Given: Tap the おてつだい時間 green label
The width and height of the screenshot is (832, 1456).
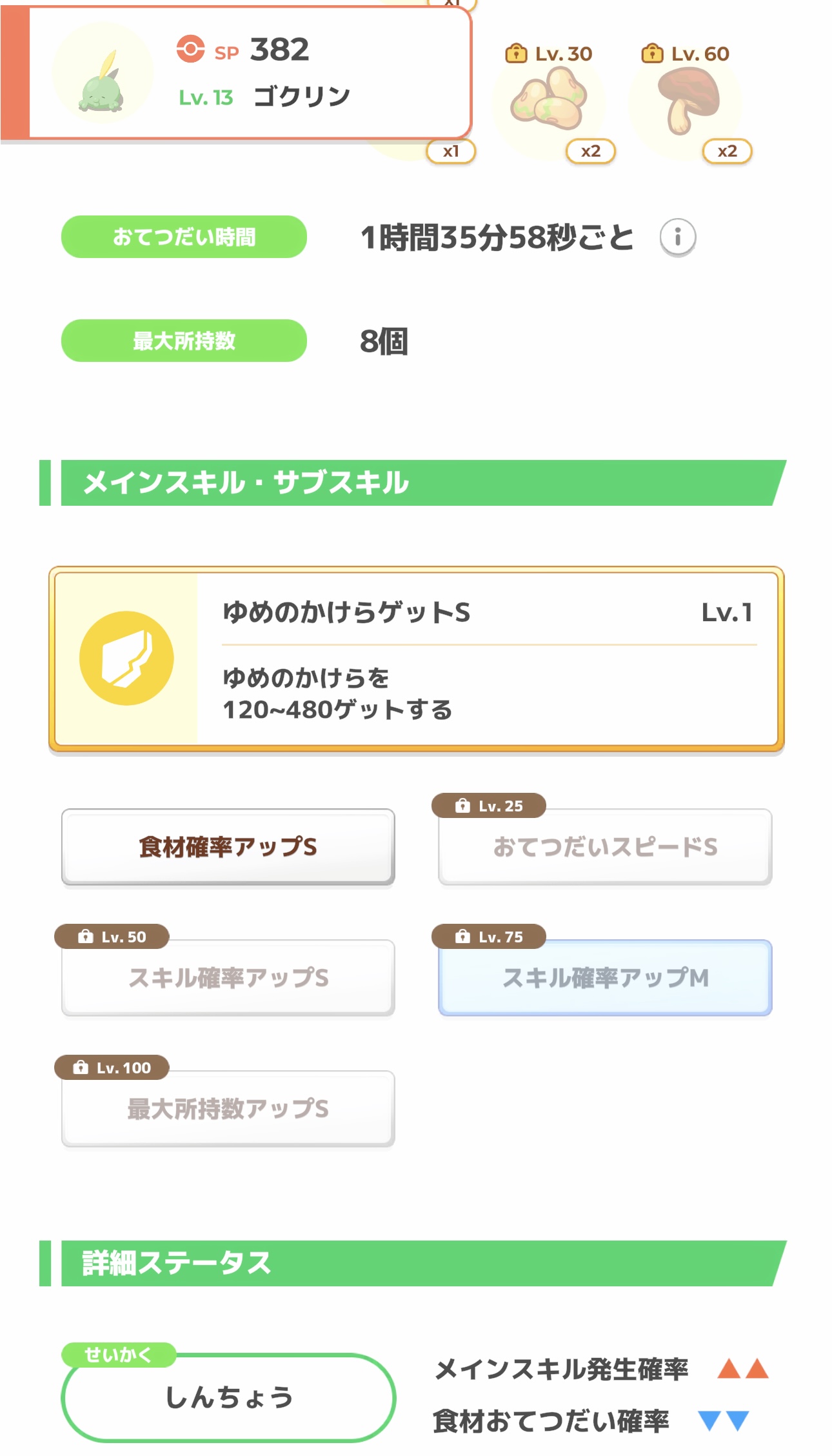Looking at the screenshot, I should point(184,237).
